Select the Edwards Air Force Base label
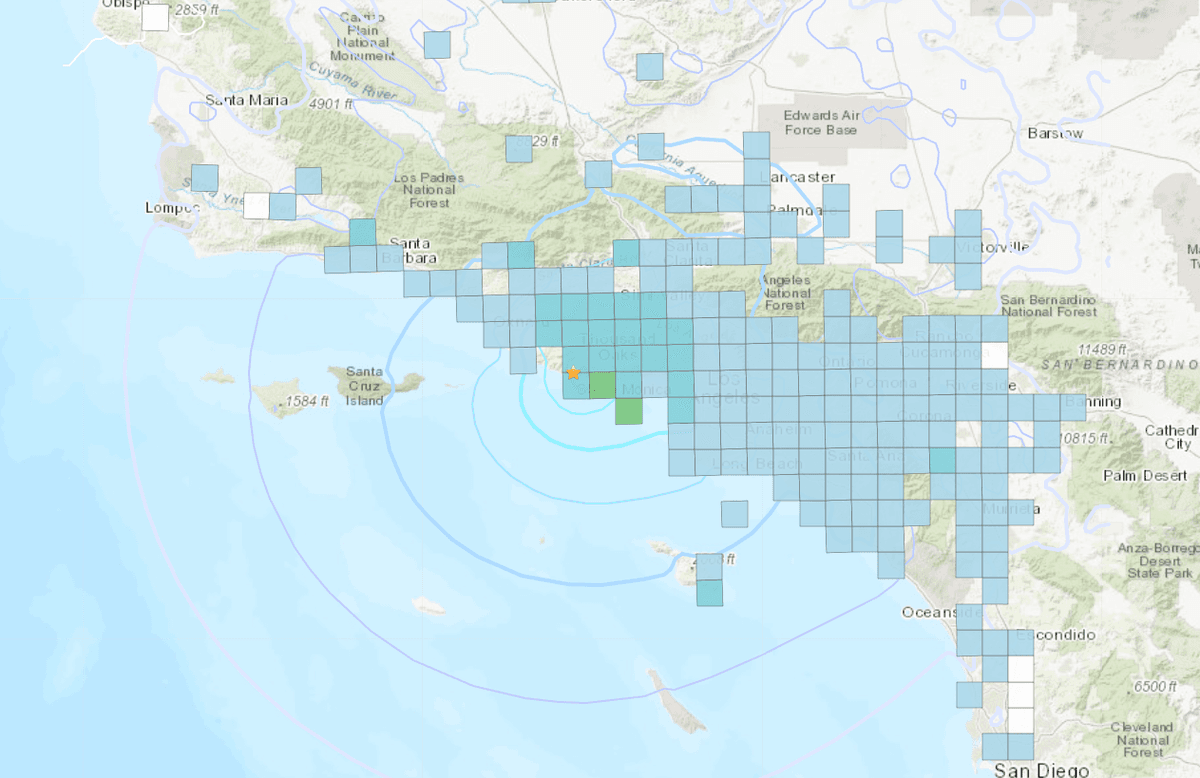Viewport: 1200px width, 778px height. (823, 122)
